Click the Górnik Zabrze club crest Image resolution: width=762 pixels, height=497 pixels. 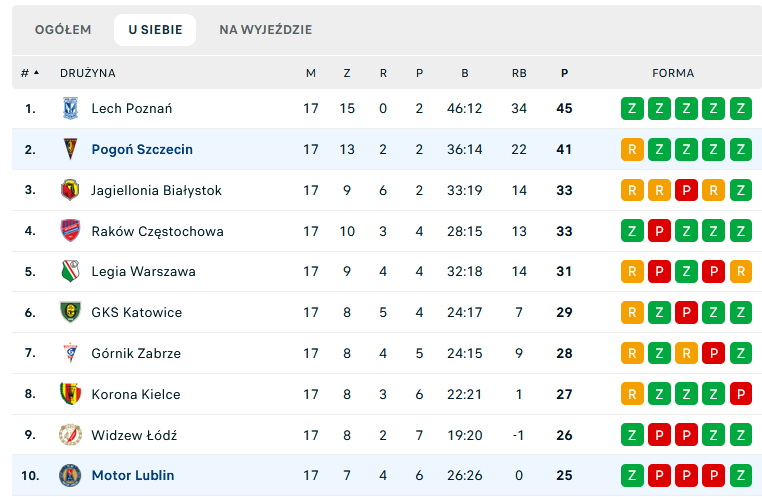[70, 353]
